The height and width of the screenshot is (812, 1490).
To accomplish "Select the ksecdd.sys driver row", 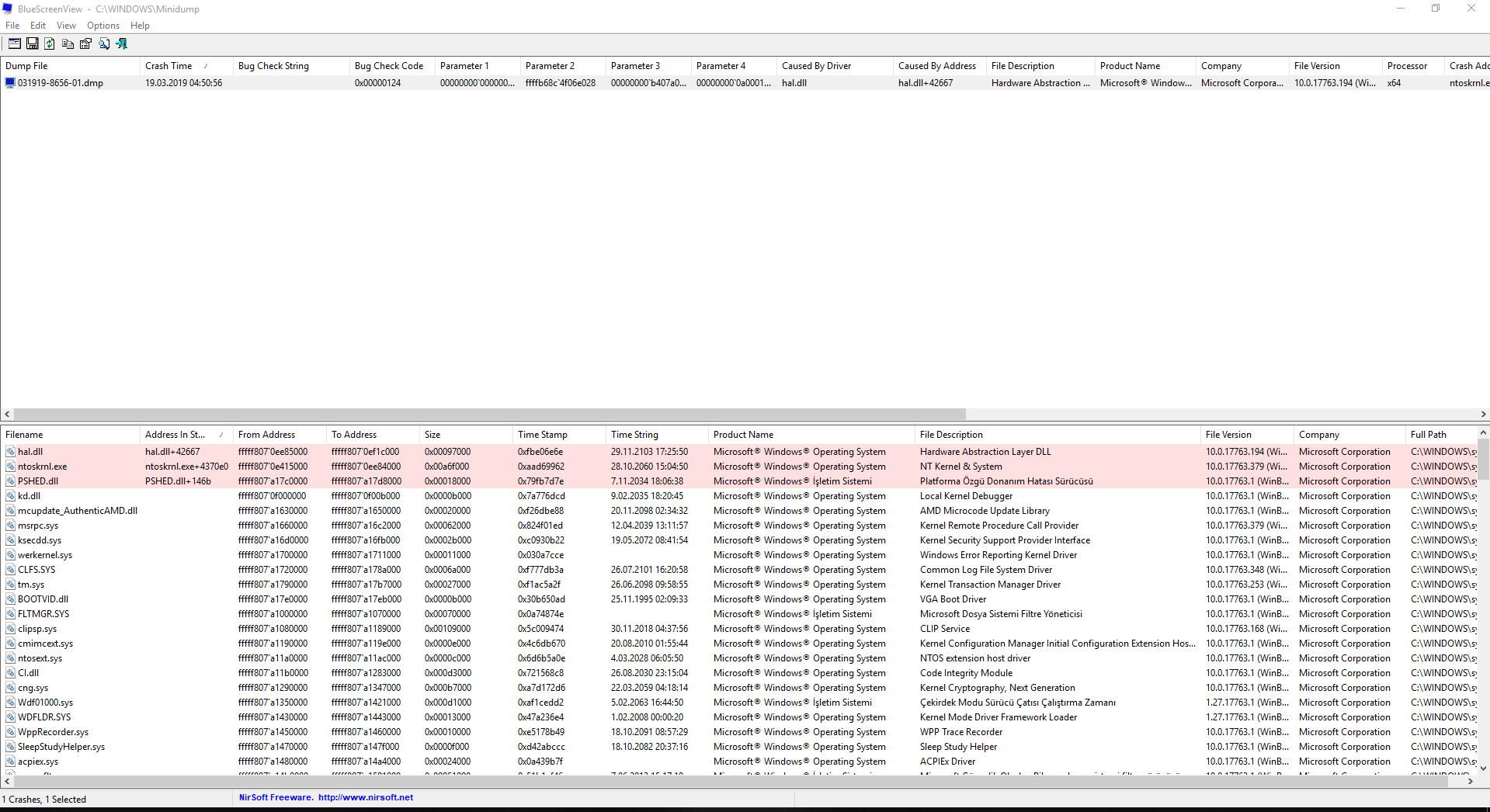I will [x=738, y=540].
